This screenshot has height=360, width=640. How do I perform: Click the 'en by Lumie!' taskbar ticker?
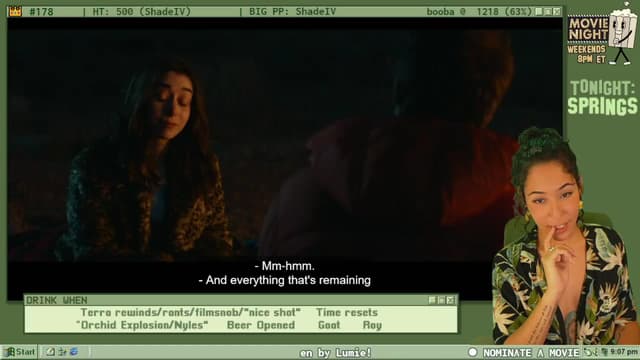335,353
